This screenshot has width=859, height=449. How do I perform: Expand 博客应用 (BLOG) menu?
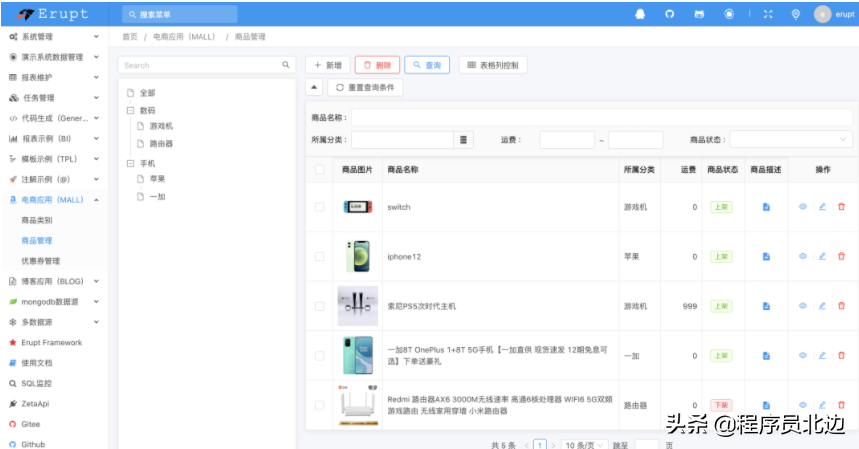[x=54, y=281]
